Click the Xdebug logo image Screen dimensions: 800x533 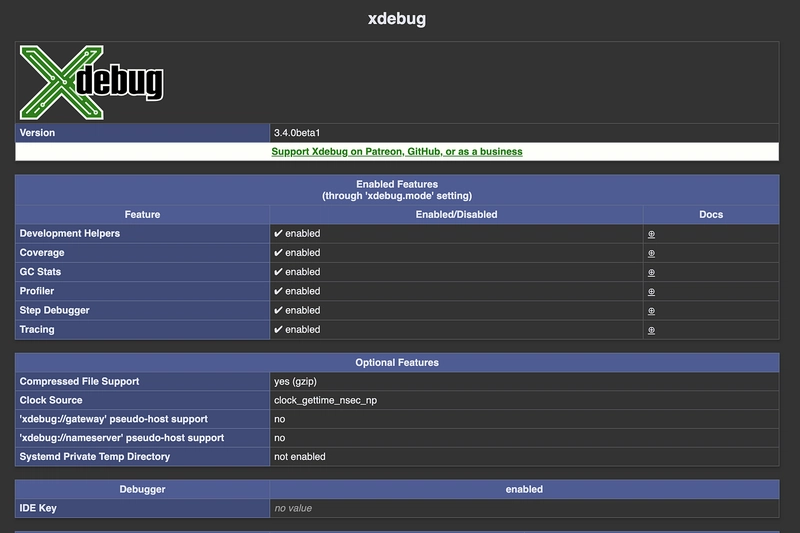coord(92,83)
